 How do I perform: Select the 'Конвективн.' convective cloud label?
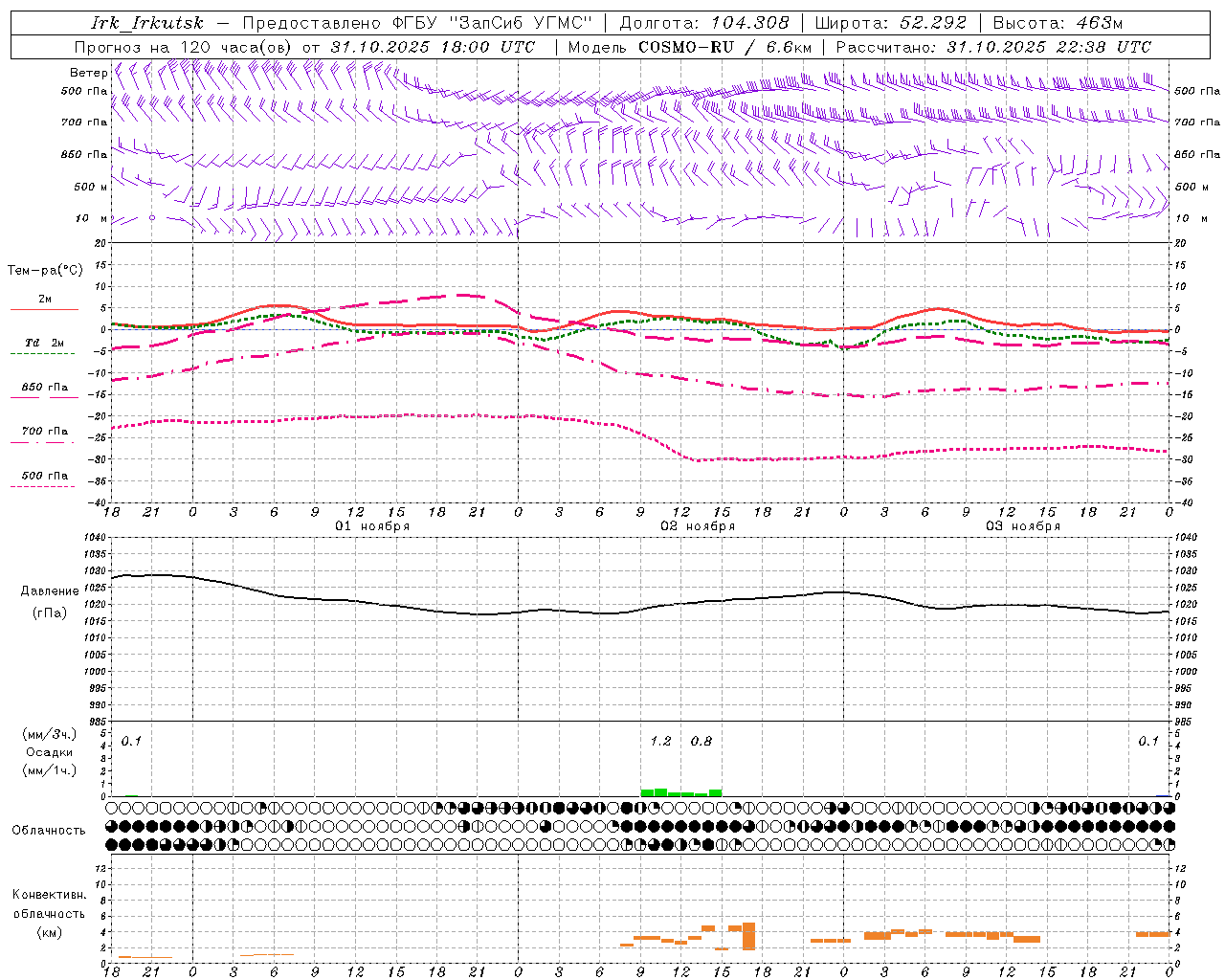point(49,895)
